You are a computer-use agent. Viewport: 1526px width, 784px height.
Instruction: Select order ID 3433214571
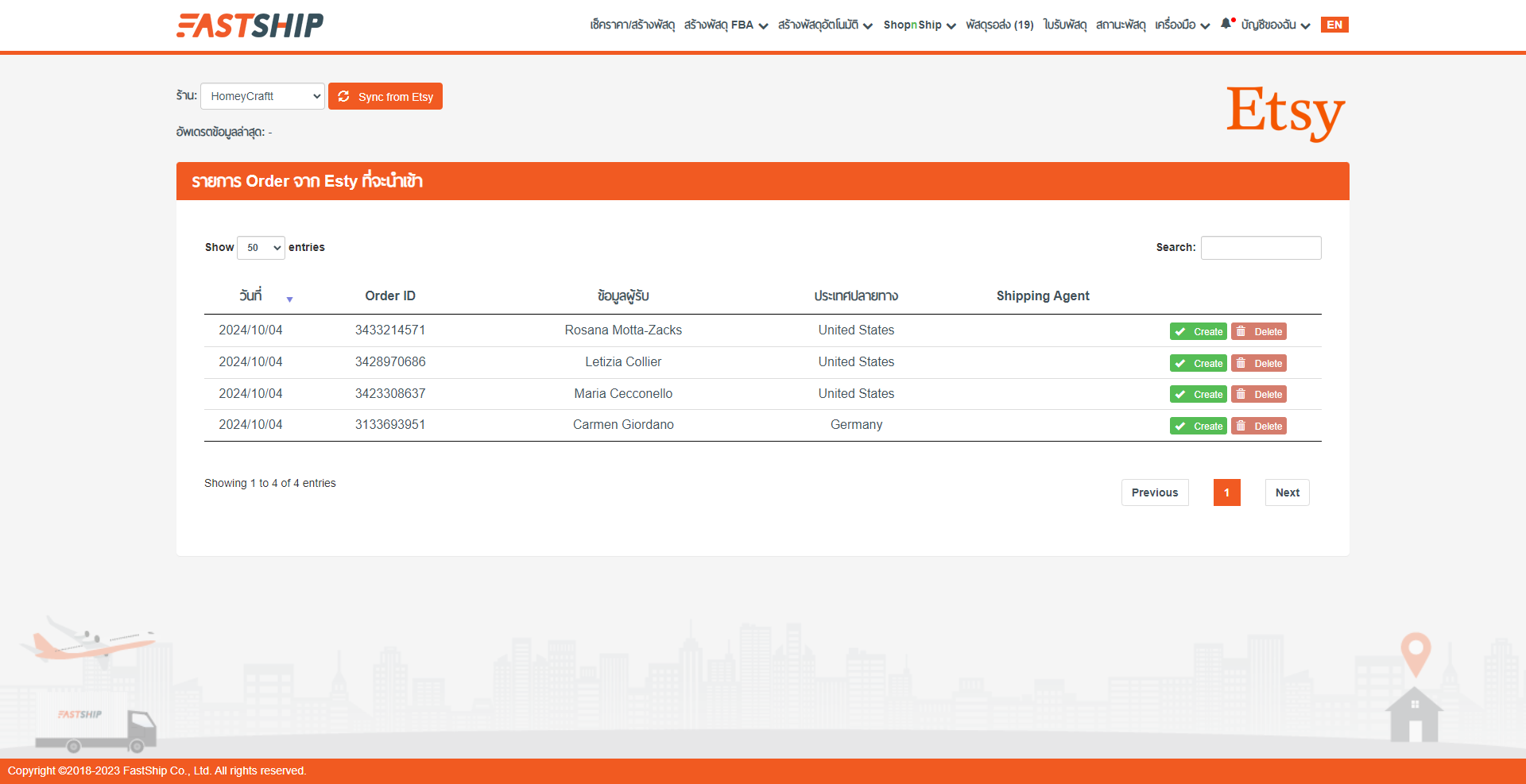(x=390, y=330)
